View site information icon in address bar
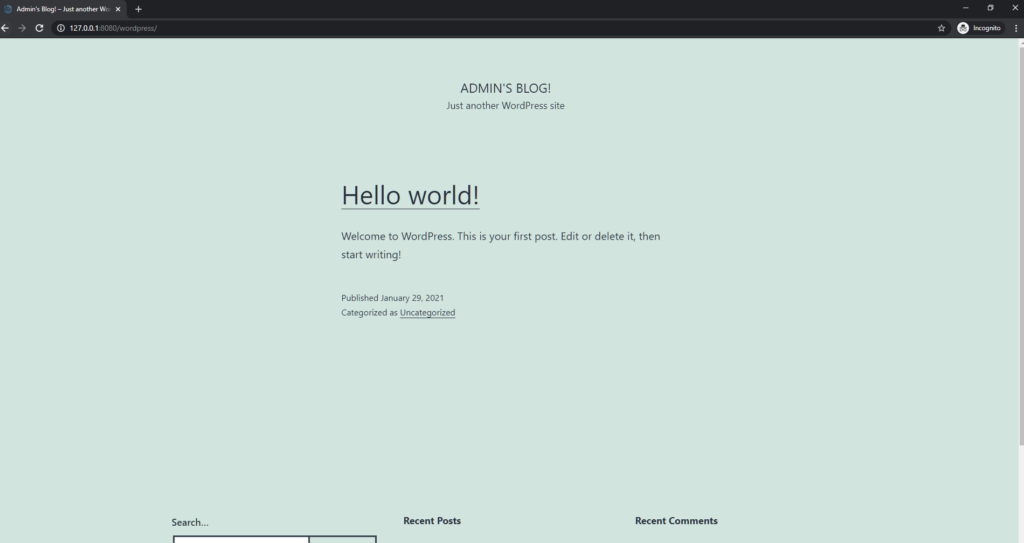Viewport: 1024px width, 543px height. (60, 28)
